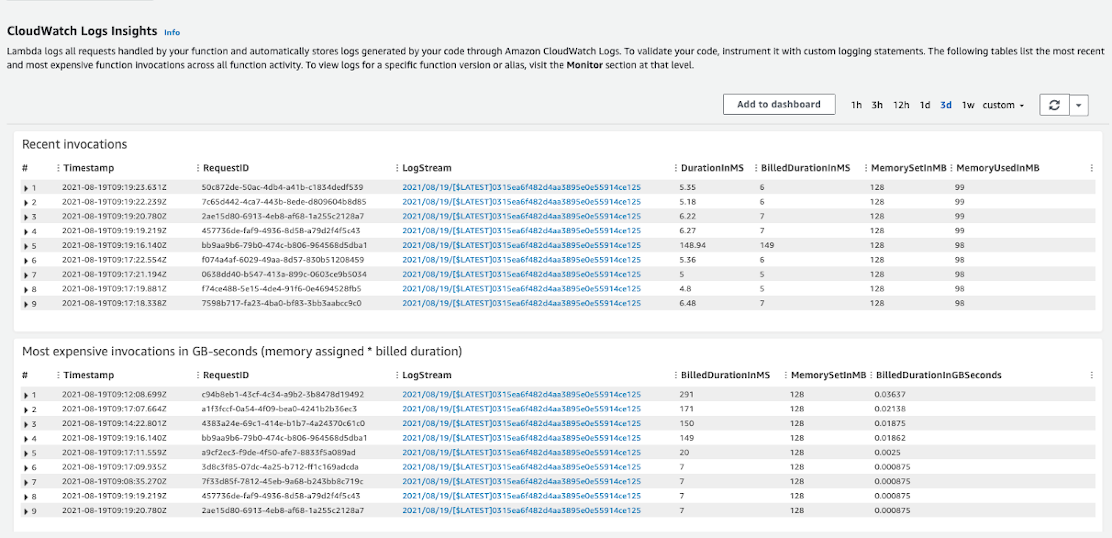Expand row 1 in the Most expensive invocations table

coord(27,395)
